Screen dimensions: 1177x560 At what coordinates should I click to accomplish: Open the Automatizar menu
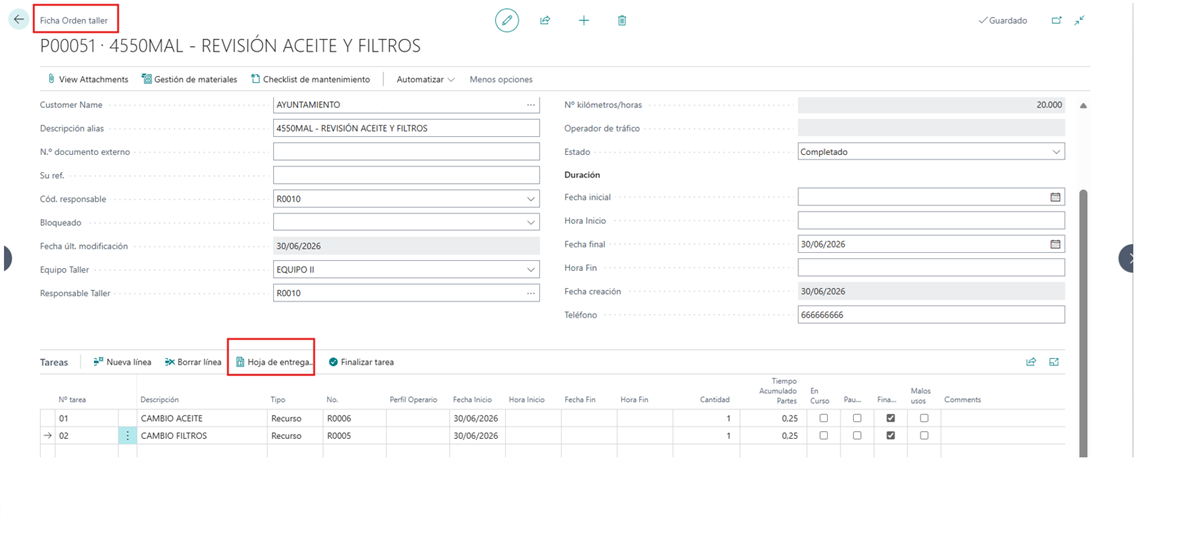pos(426,79)
